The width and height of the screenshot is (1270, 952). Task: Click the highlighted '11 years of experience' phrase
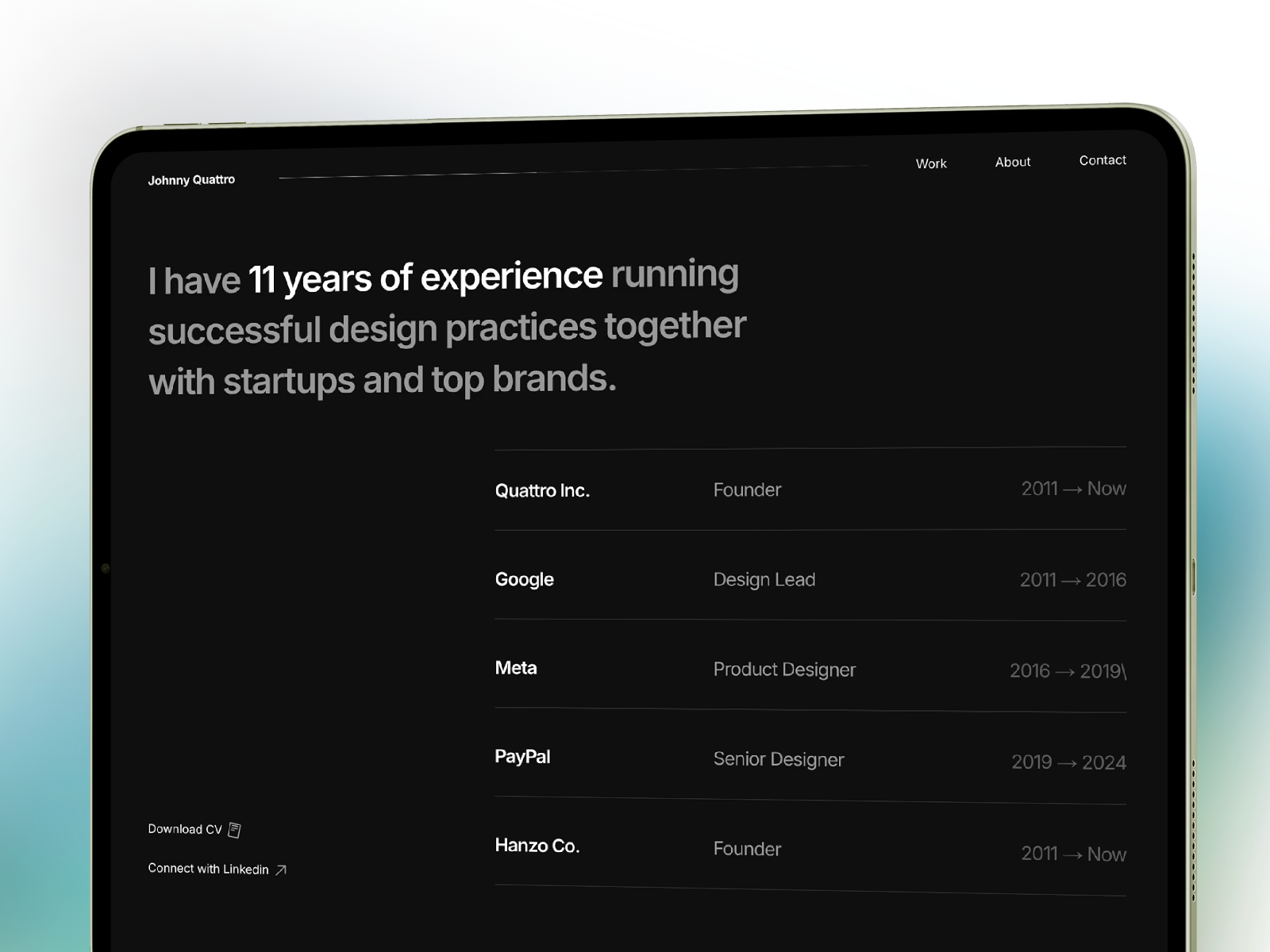point(425,278)
